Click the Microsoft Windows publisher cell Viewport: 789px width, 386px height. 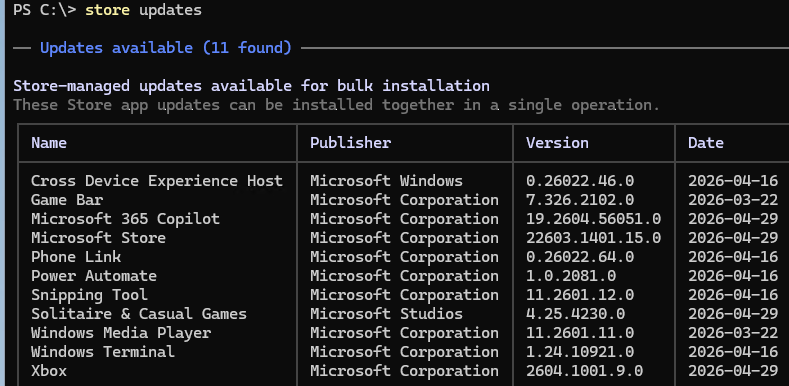tap(386, 181)
